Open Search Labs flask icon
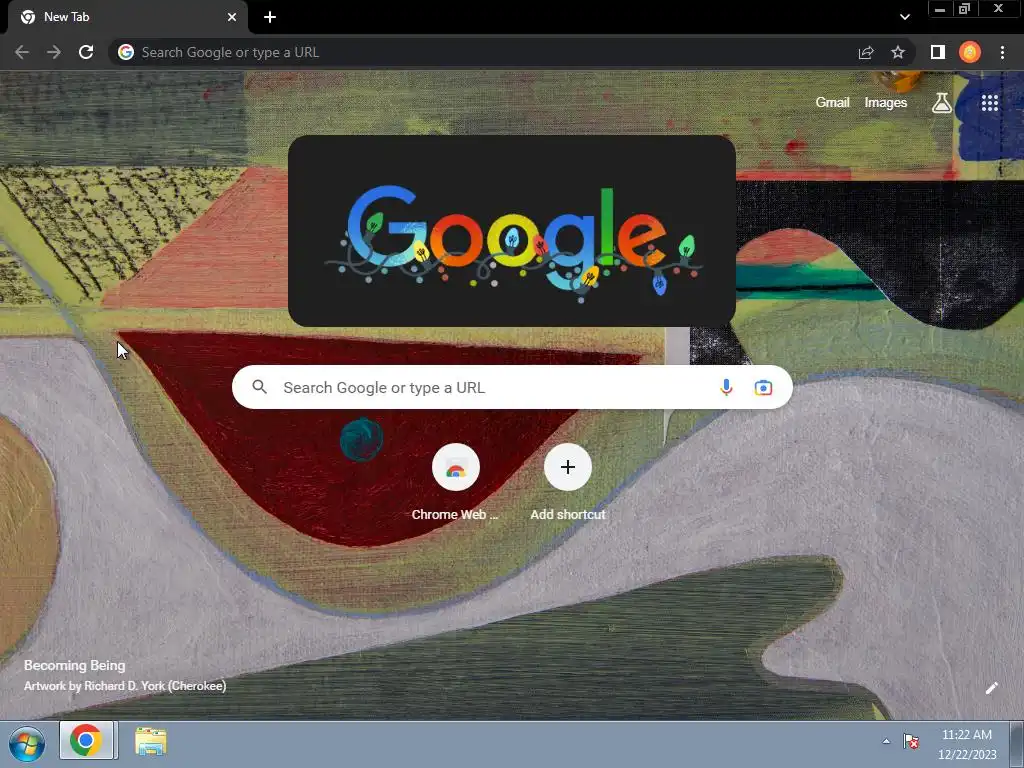 [942, 103]
